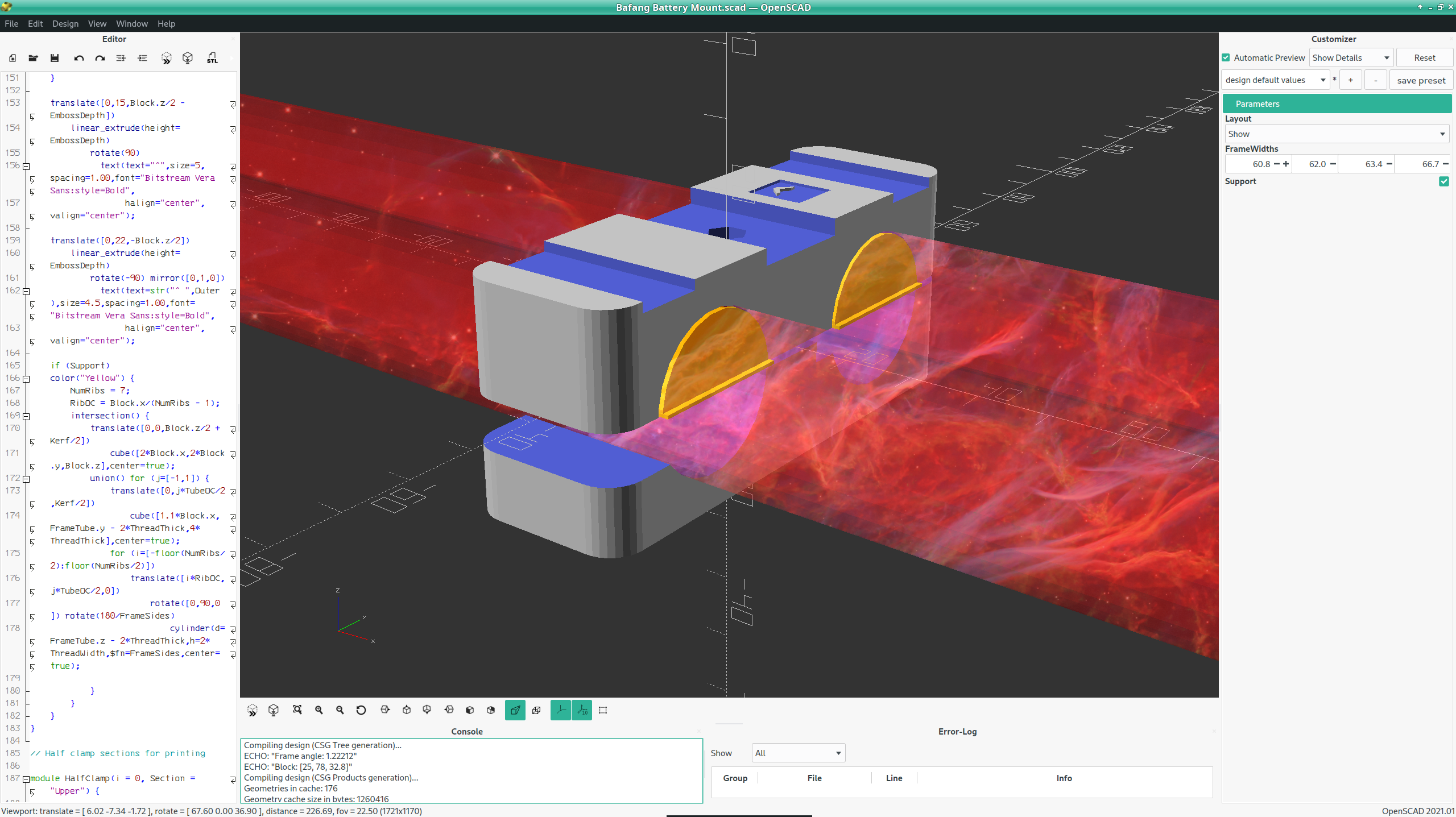
Task: Export the model as STL
Action: (211, 57)
